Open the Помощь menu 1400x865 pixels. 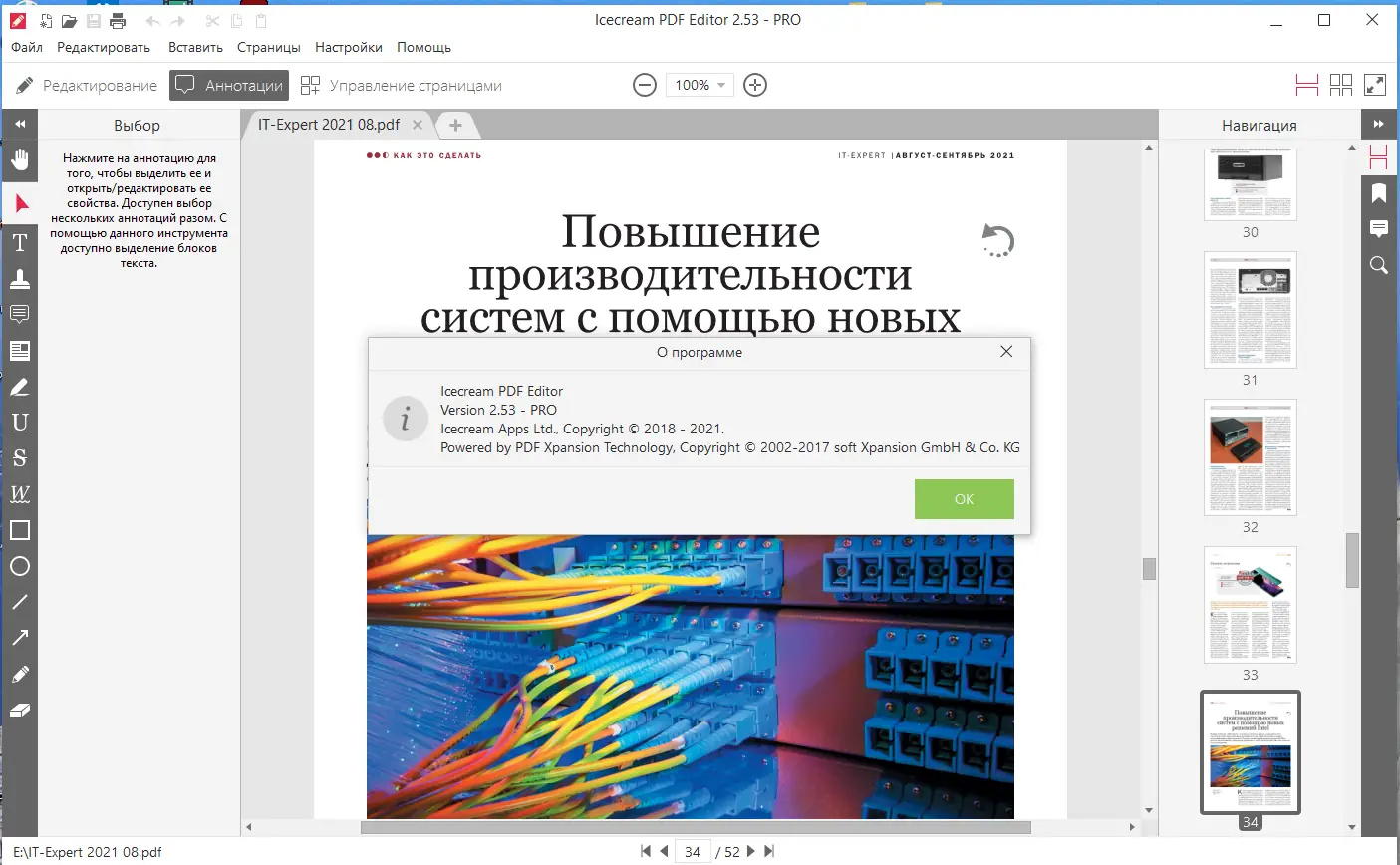click(424, 47)
